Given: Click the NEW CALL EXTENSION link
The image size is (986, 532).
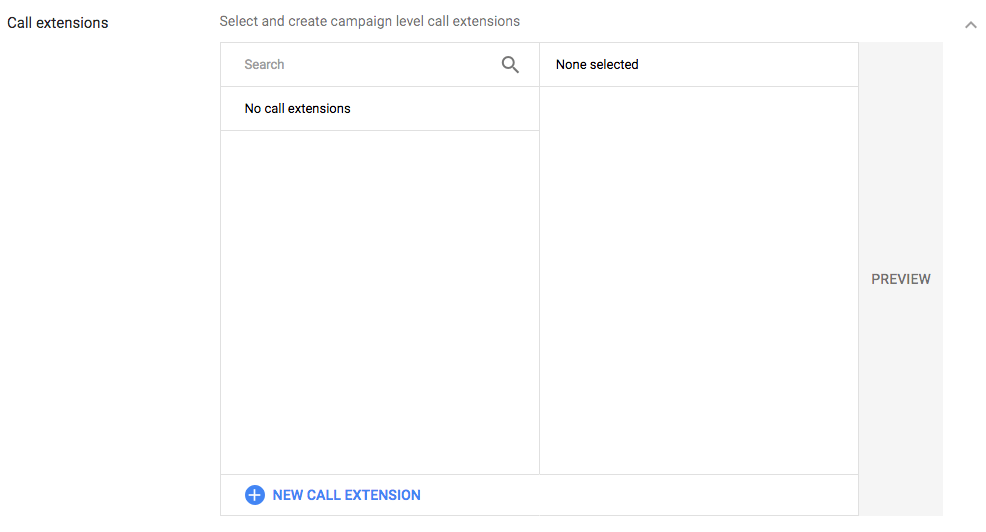Looking at the screenshot, I should point(346,495).
